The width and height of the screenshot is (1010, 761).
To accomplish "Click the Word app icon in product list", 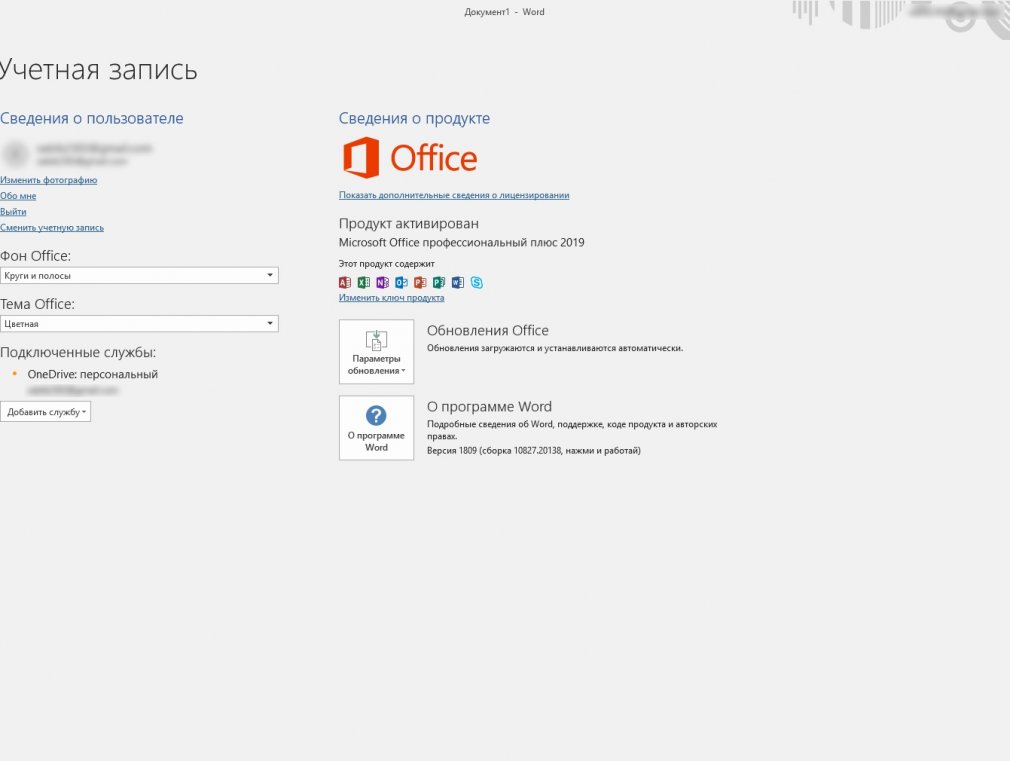I will 457,282.
